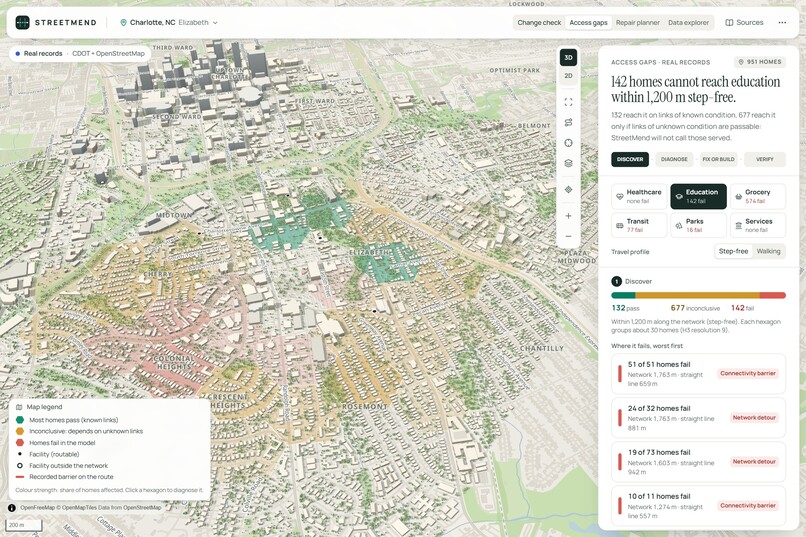The width and height of the screenshot is (806, 537).
Task: Click the location pin icon beside Charlotte, NC
Action: (123, 23)
